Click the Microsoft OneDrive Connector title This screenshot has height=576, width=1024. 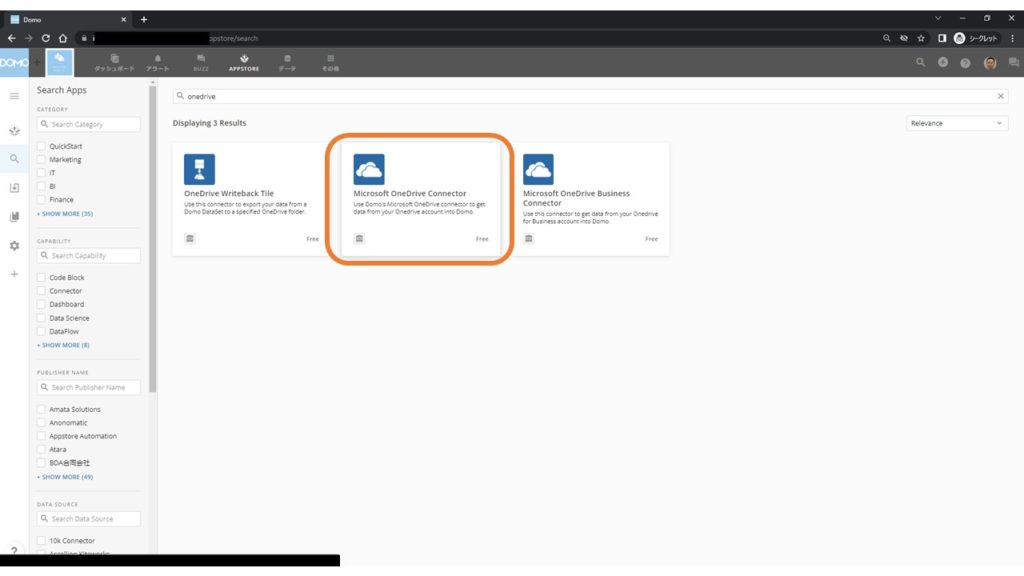coord(409,193)
